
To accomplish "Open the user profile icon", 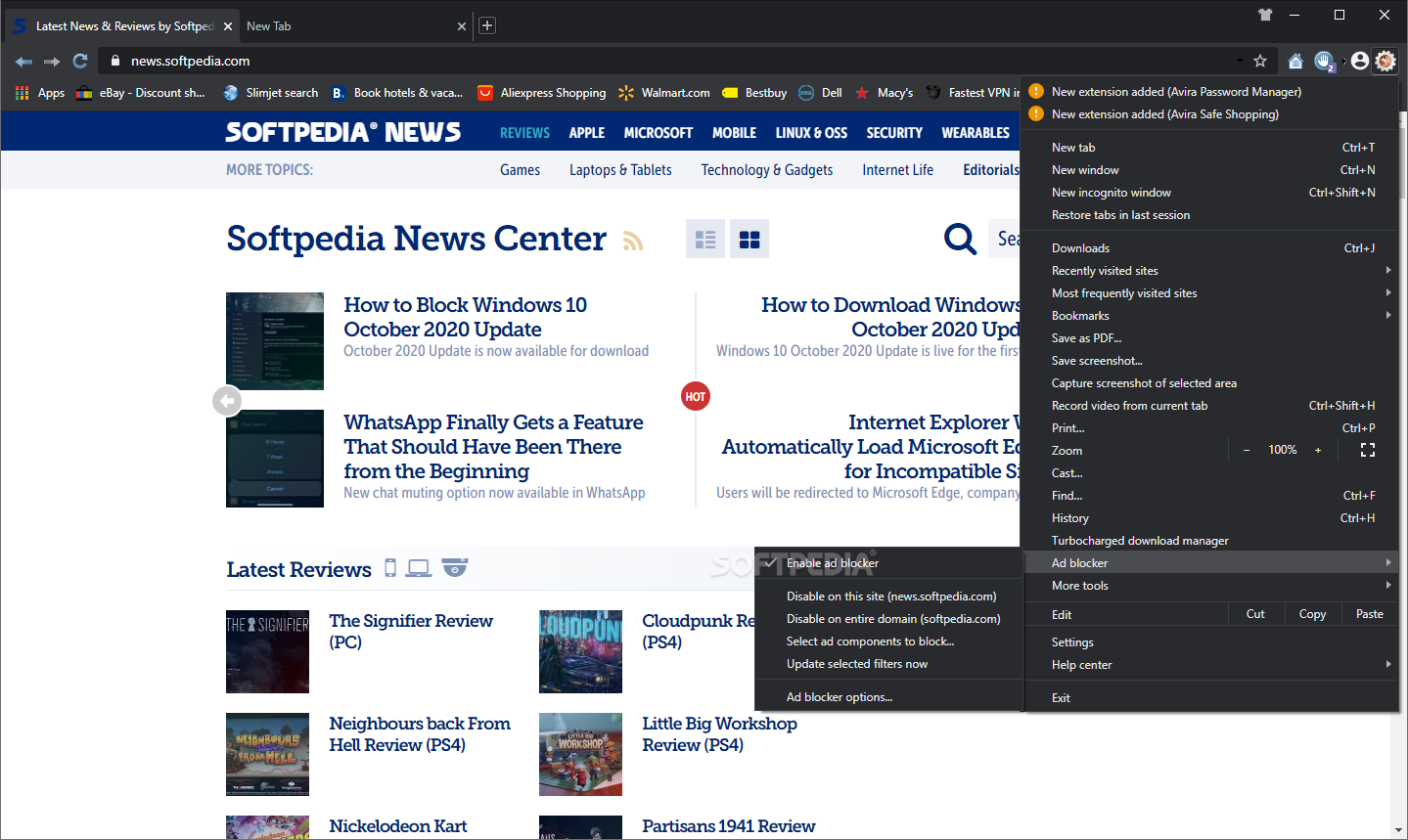I will click(1360, 61).
